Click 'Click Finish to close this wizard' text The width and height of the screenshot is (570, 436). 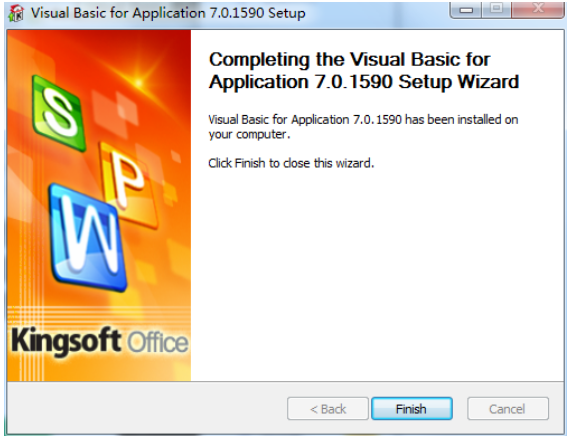pyautogui.click(x=291, y=163)
